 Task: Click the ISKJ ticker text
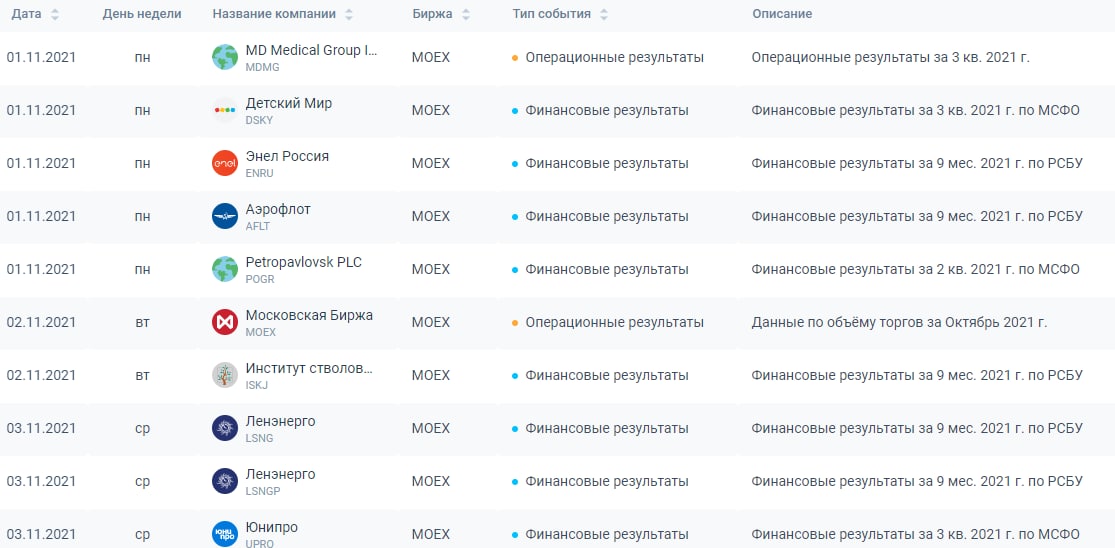[257, 385]
